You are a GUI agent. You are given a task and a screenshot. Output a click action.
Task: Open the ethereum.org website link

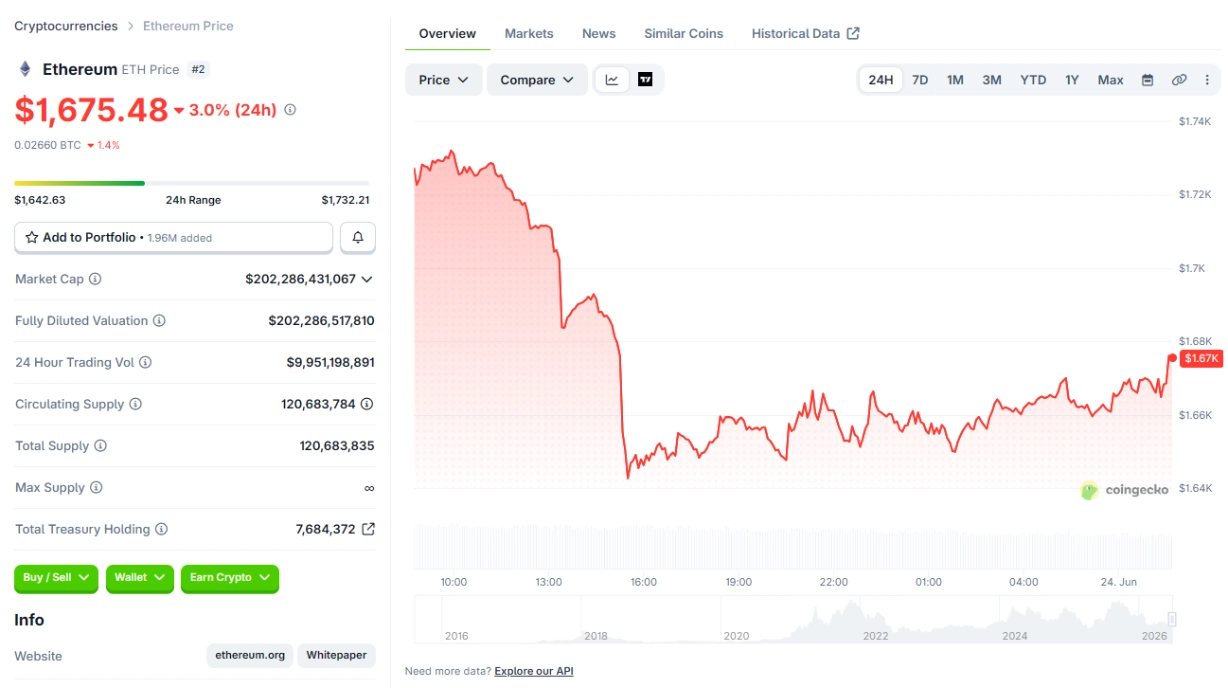point(251,656)
